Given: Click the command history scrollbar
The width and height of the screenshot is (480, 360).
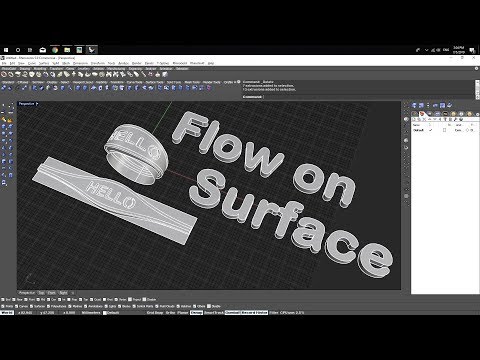Looking at the screenshot, I should click(x=477, y=89).
